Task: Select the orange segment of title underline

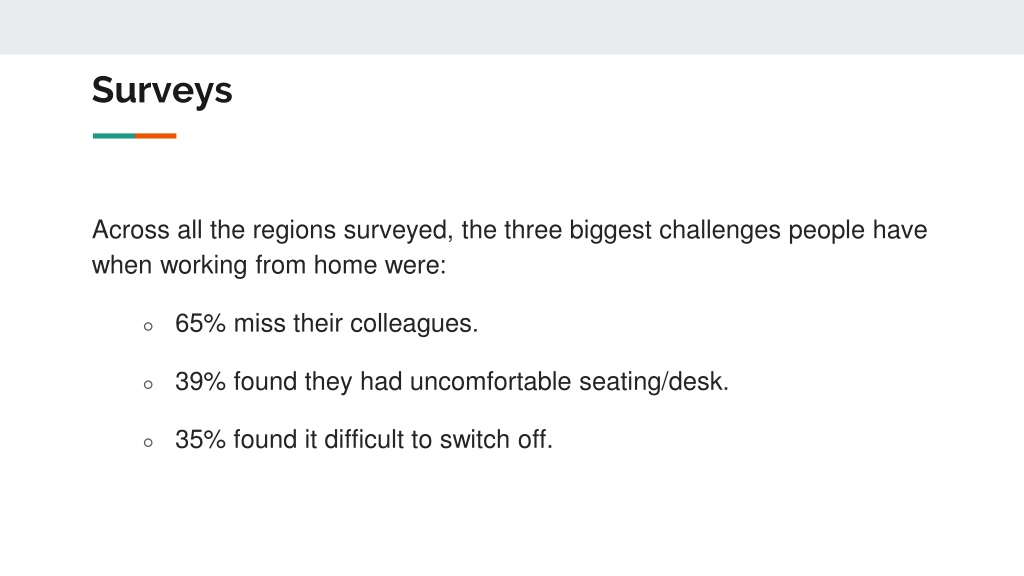Action: (155, 136)
